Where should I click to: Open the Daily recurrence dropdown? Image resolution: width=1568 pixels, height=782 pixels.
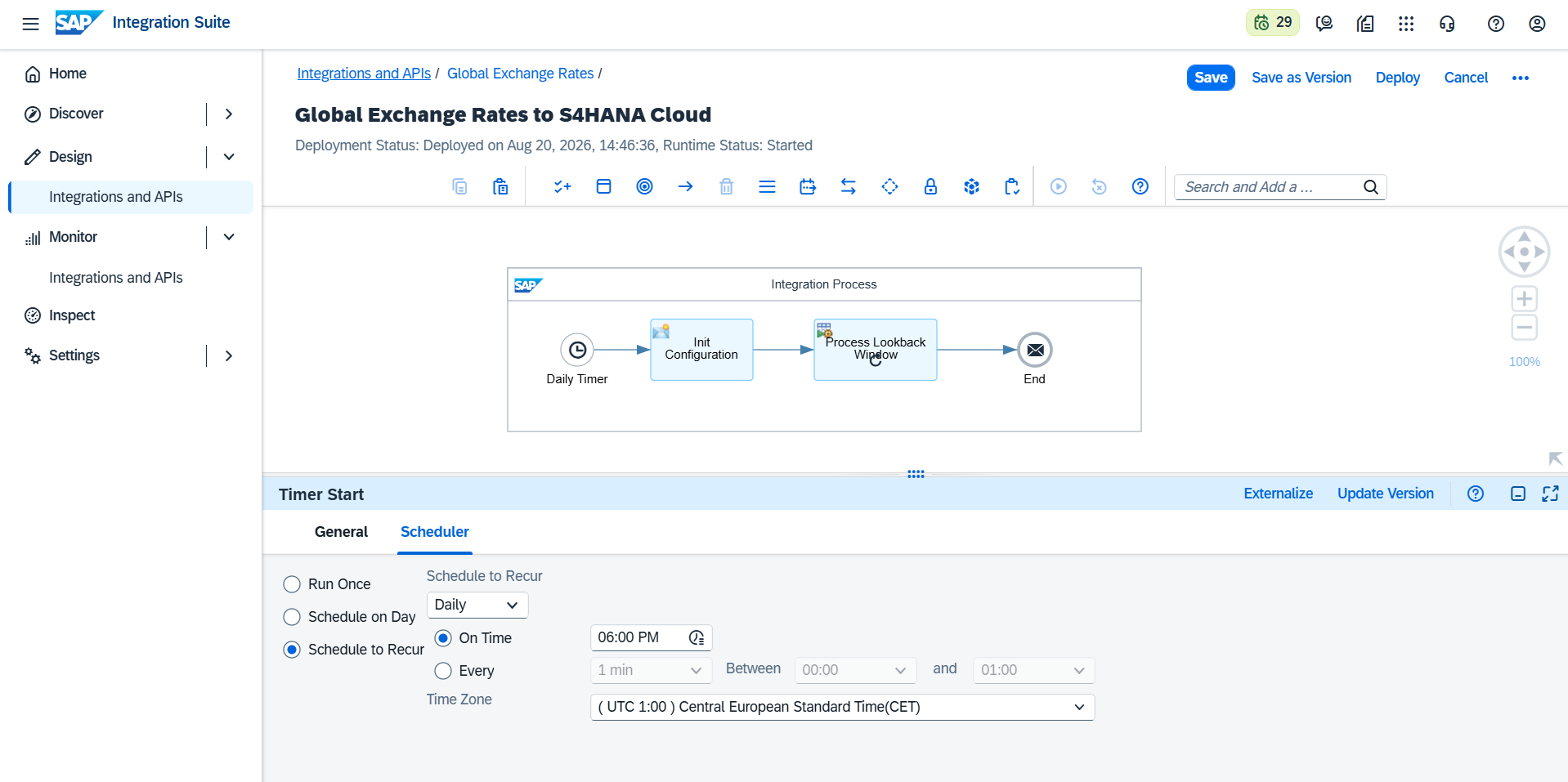(477, 605)
